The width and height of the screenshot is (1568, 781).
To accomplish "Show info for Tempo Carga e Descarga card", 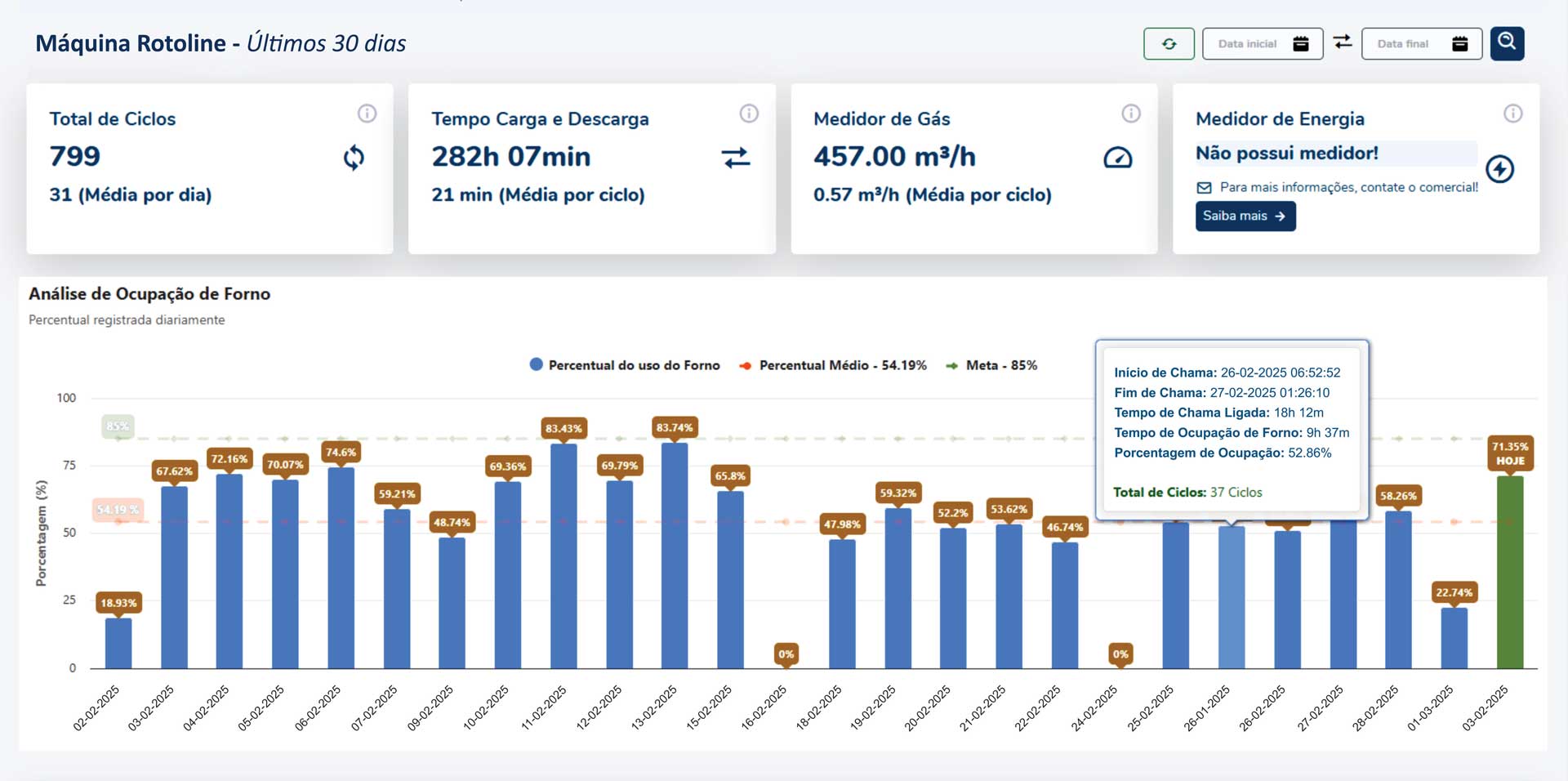I will pyautogui.click(x=749, y=114).
